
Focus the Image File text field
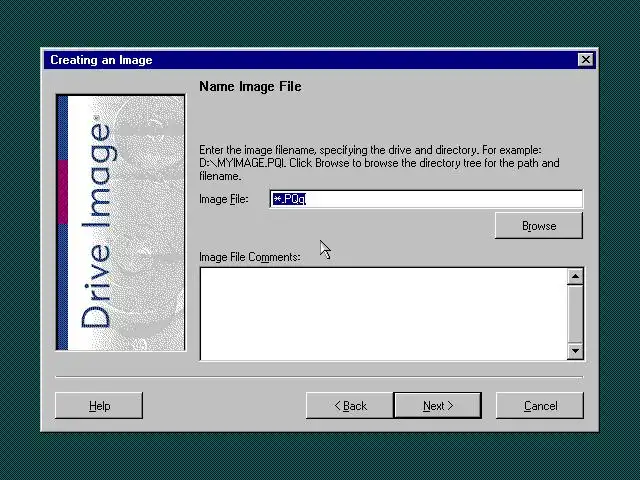pos(427,199)
